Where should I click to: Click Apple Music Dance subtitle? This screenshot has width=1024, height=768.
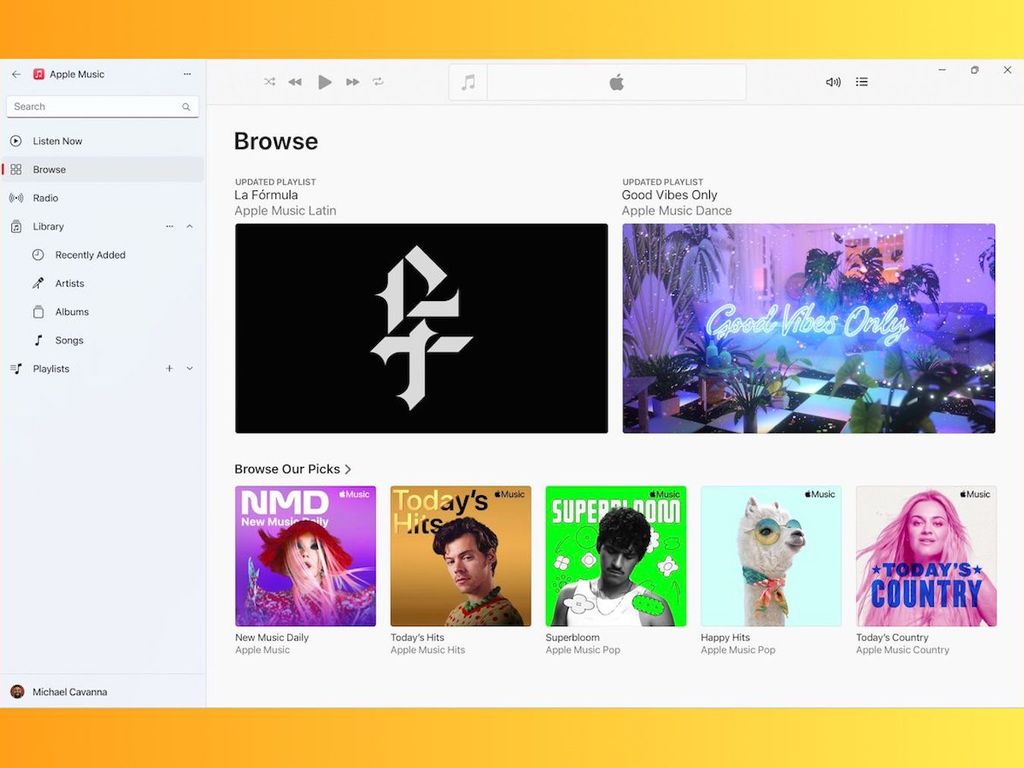(677, 210)
